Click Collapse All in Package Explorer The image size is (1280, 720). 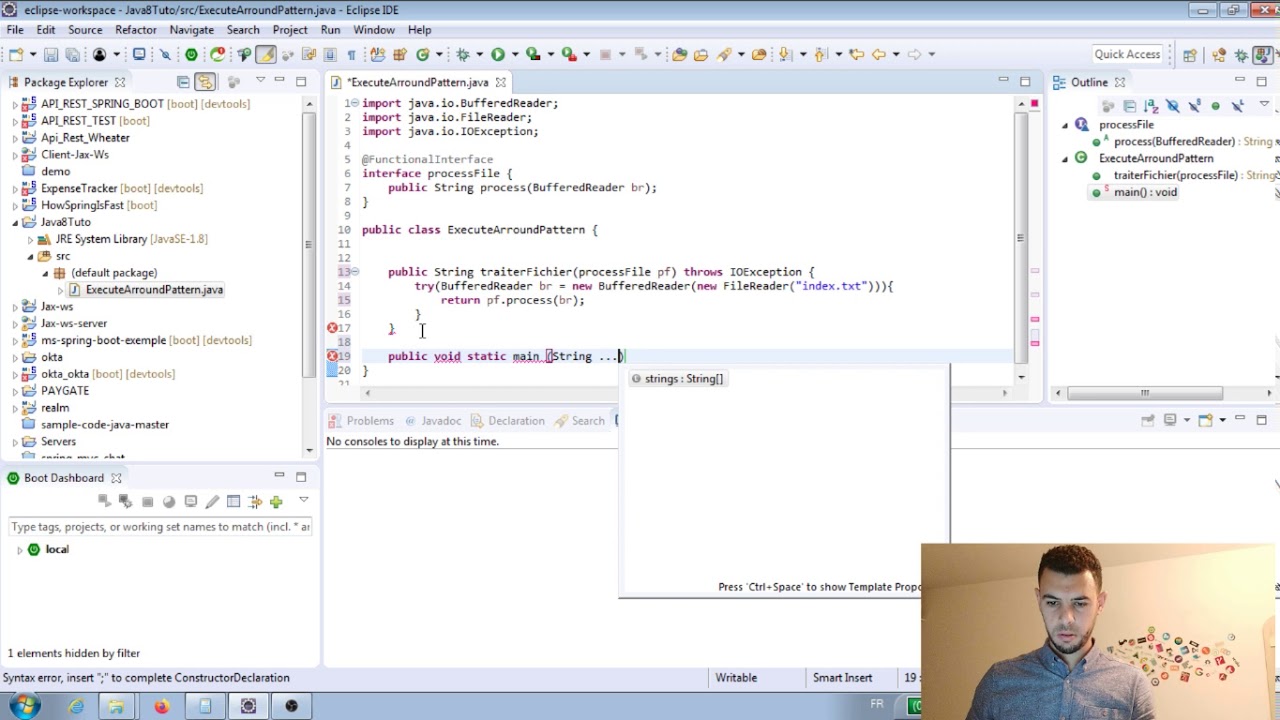[183, 82]
